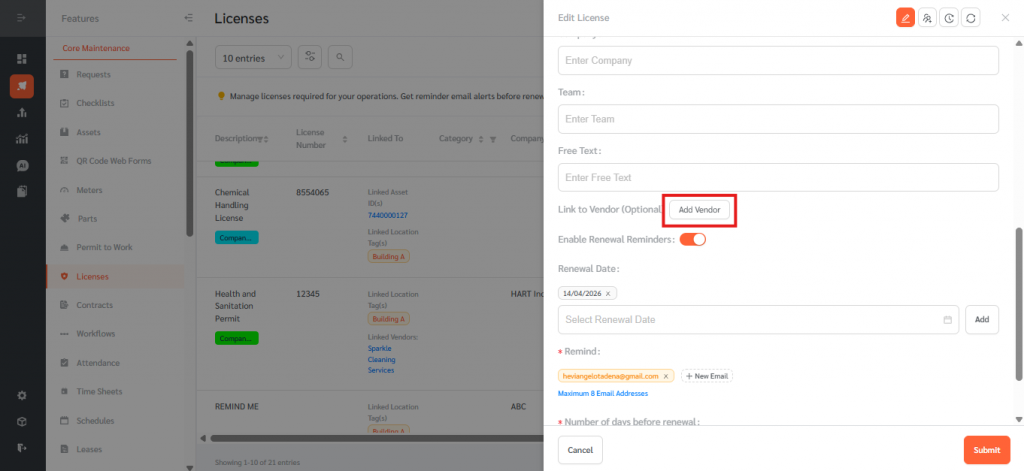
Task: Click the calendar icon in Renewal Date field
Action: tap(947, 320)
